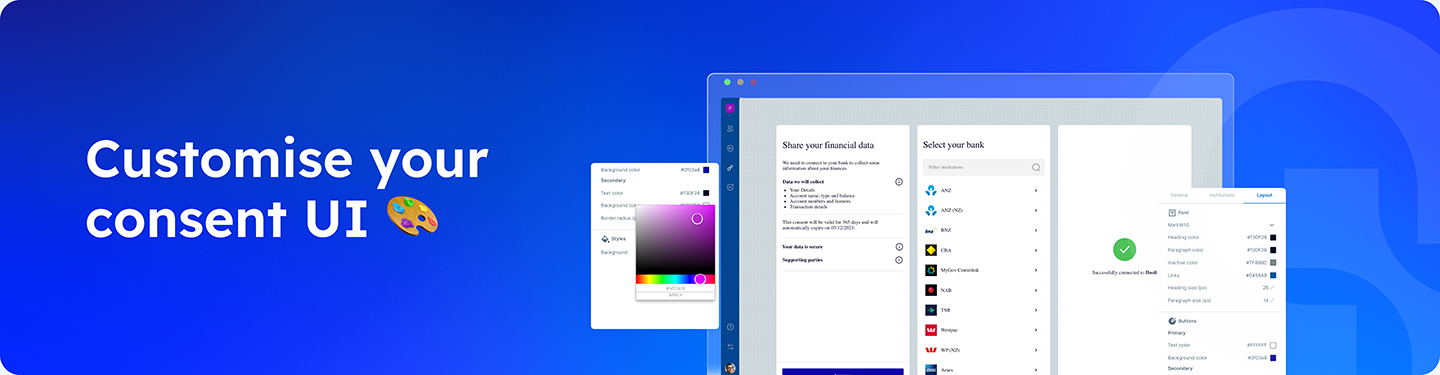Click the Filter institutions search field
This screenshot has height=375, width=1440.
983,167
